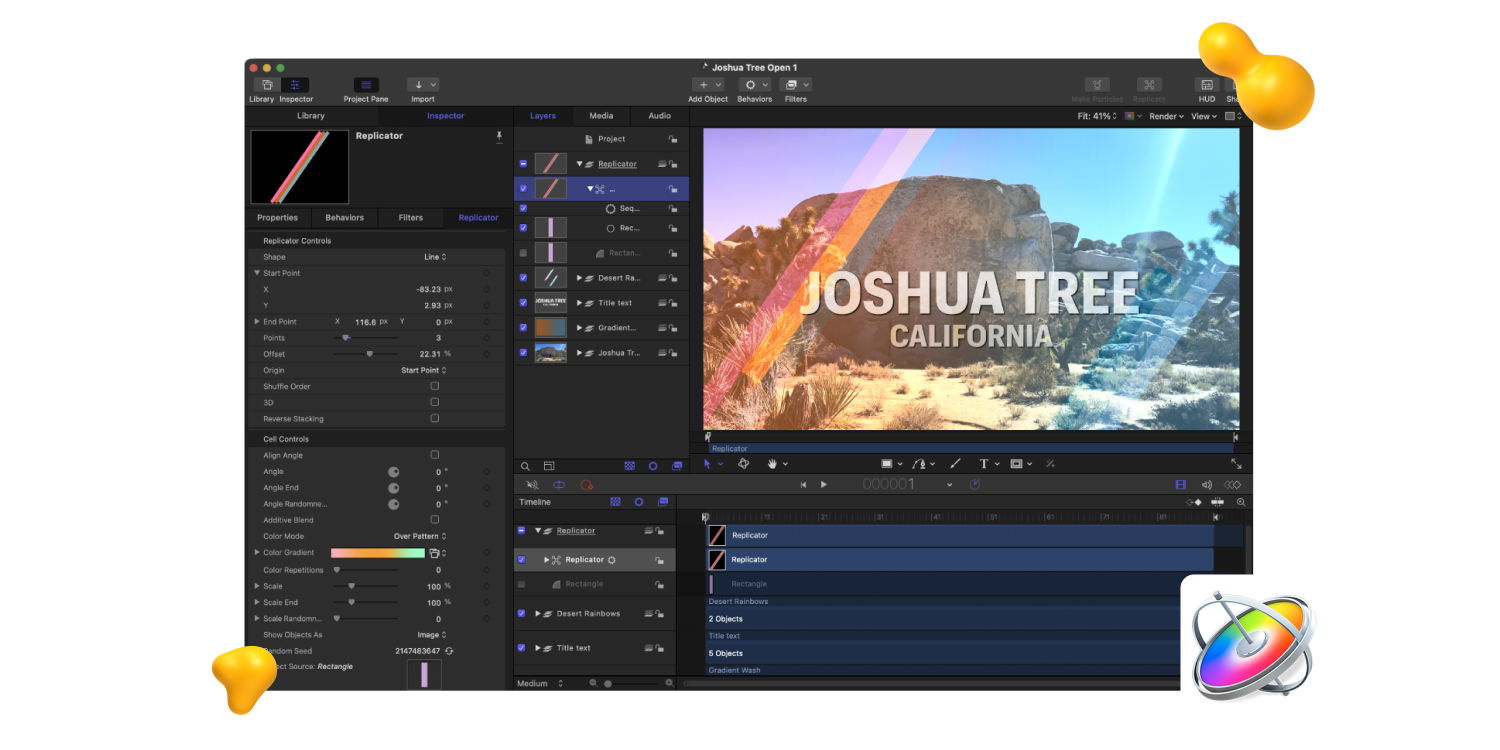Select the arrow Select/Transform tool

click(707, 464)
